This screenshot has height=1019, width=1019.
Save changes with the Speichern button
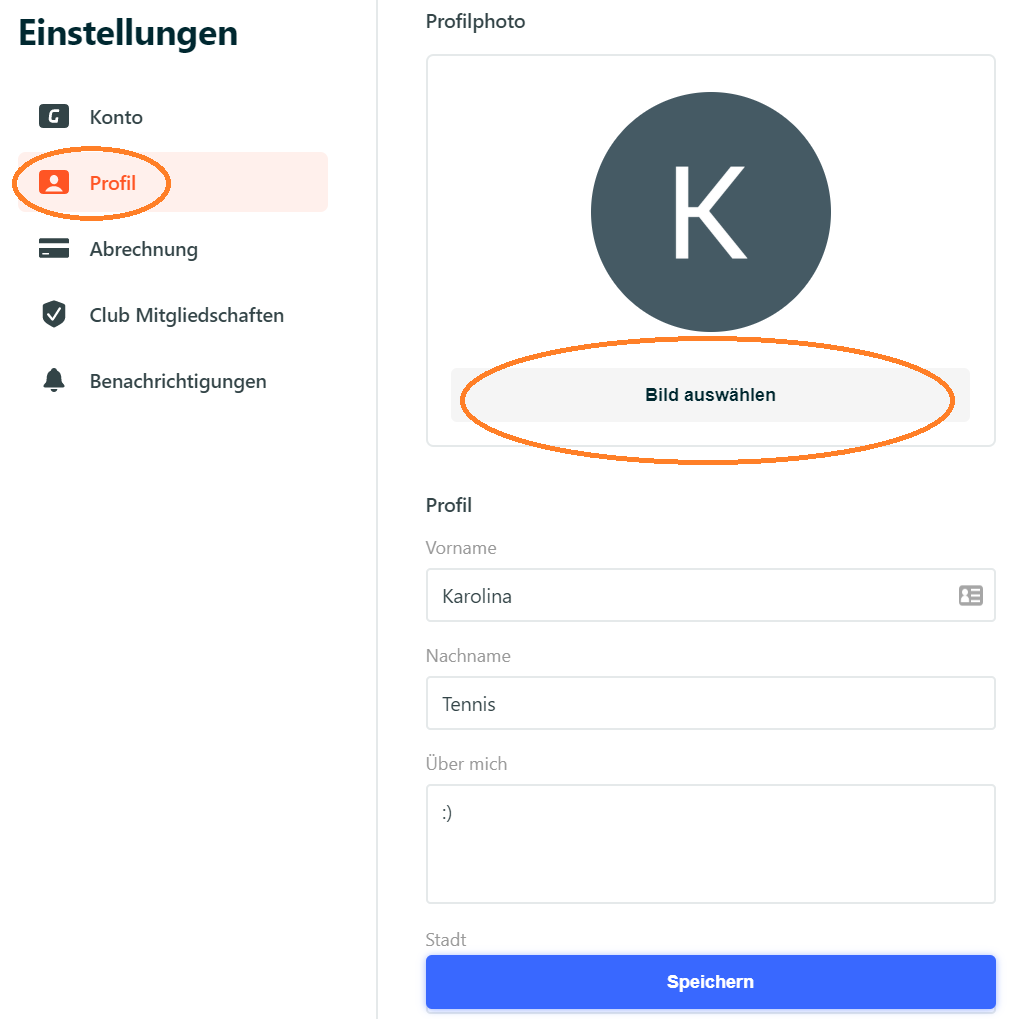710,981
